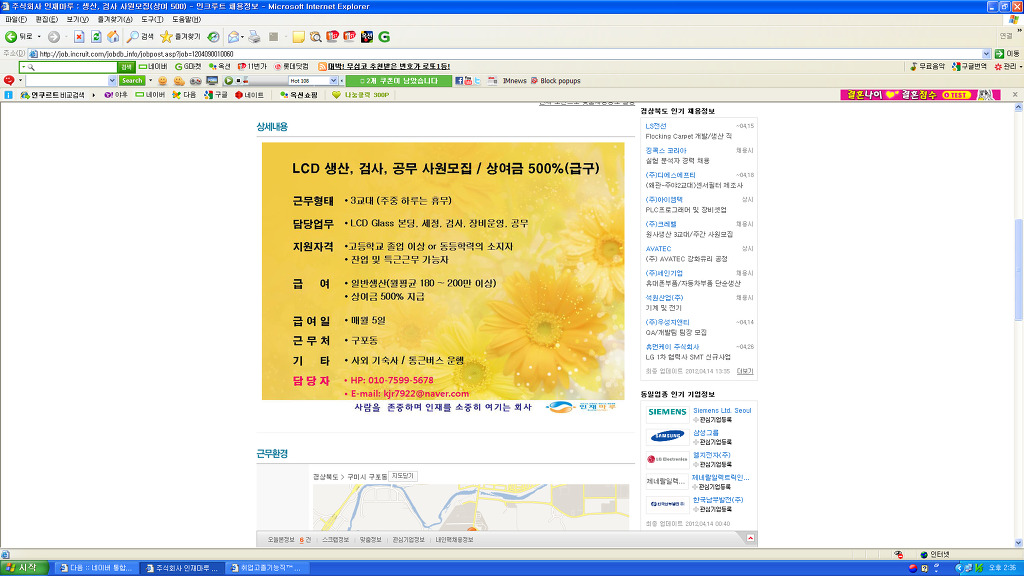Open the 보기(V) menu

pyautogui.click(x=78, y=20)
